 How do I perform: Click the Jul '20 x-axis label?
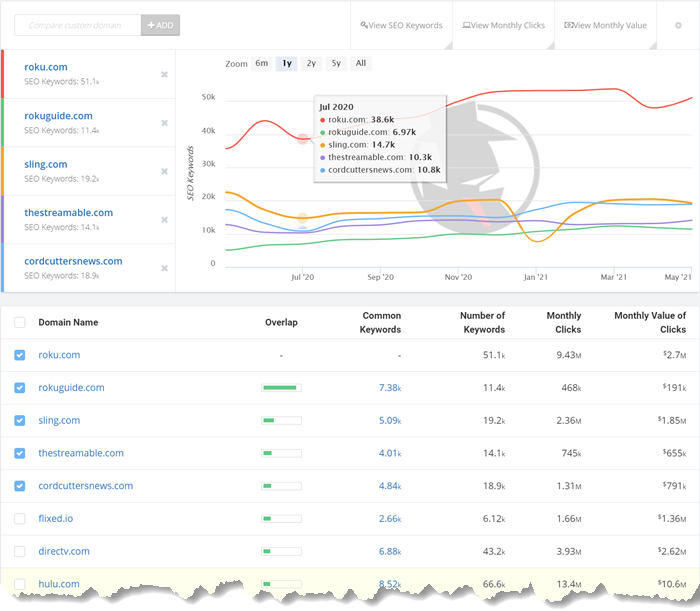pos(303,277)
